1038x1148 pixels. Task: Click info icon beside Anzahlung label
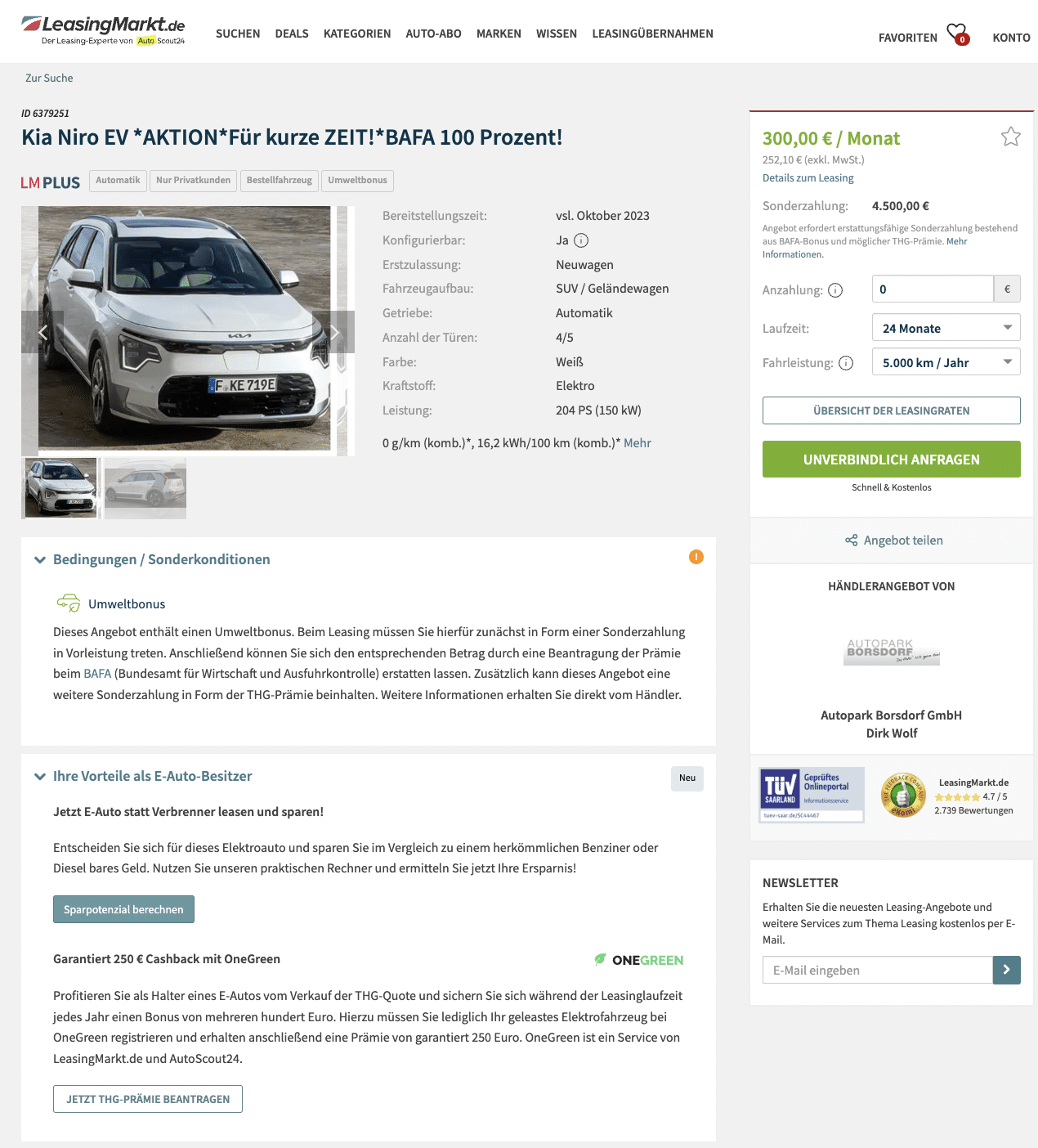[x=835, y=290]
